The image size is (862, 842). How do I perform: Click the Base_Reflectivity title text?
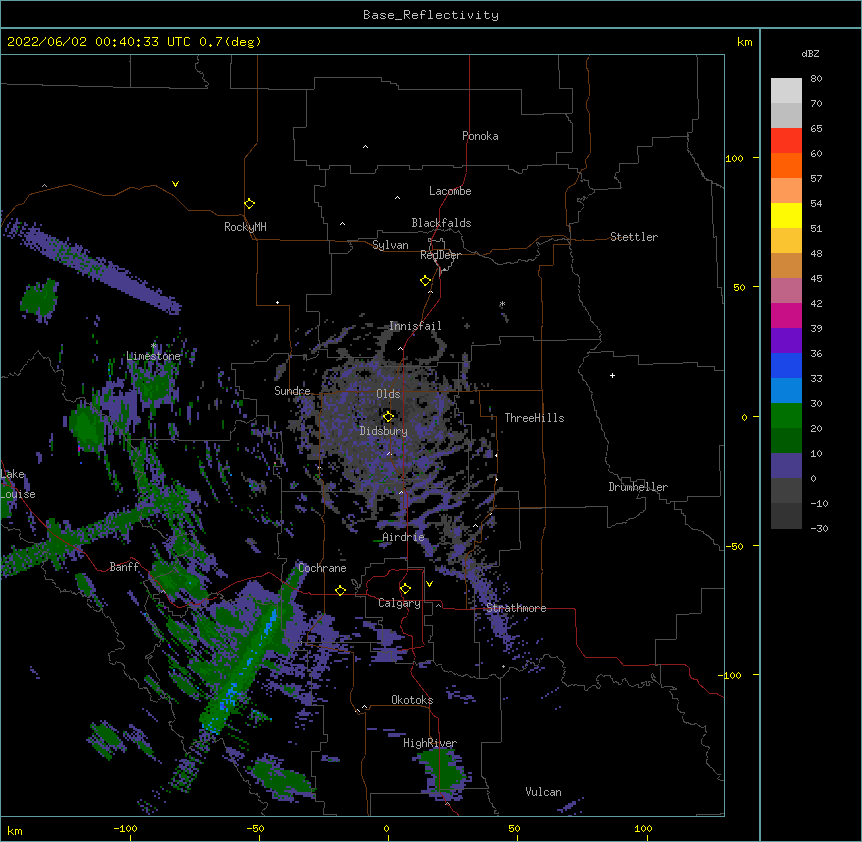pos(431,15)
